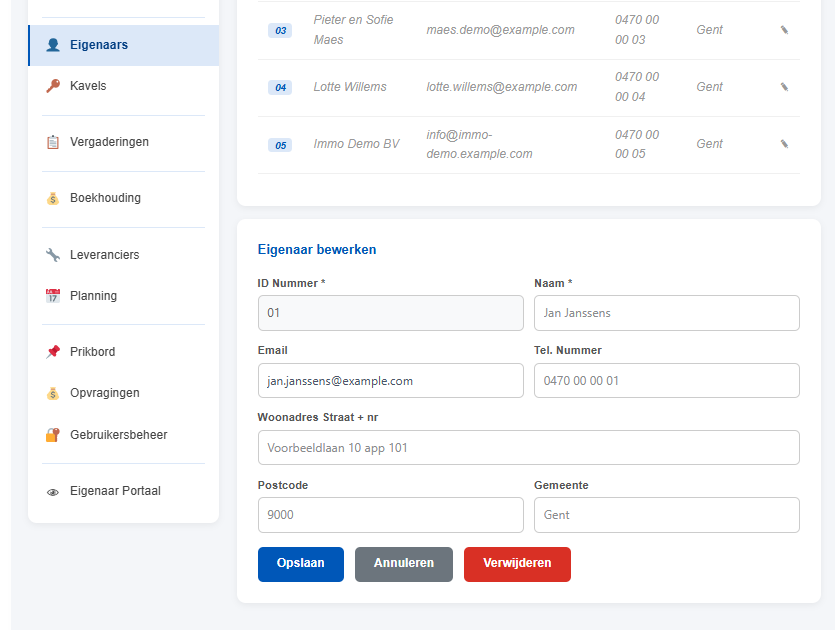The image size is (835, 630).
Task: Click the 05 ID badge
Action: (x=280, y=145)
